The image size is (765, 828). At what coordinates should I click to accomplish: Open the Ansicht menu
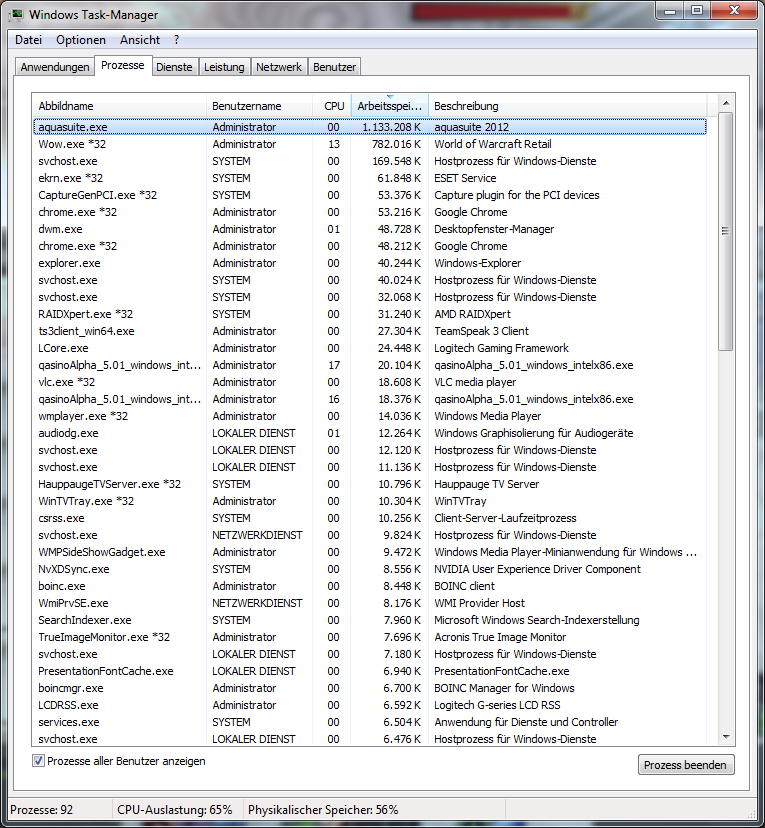click(140, 40)
